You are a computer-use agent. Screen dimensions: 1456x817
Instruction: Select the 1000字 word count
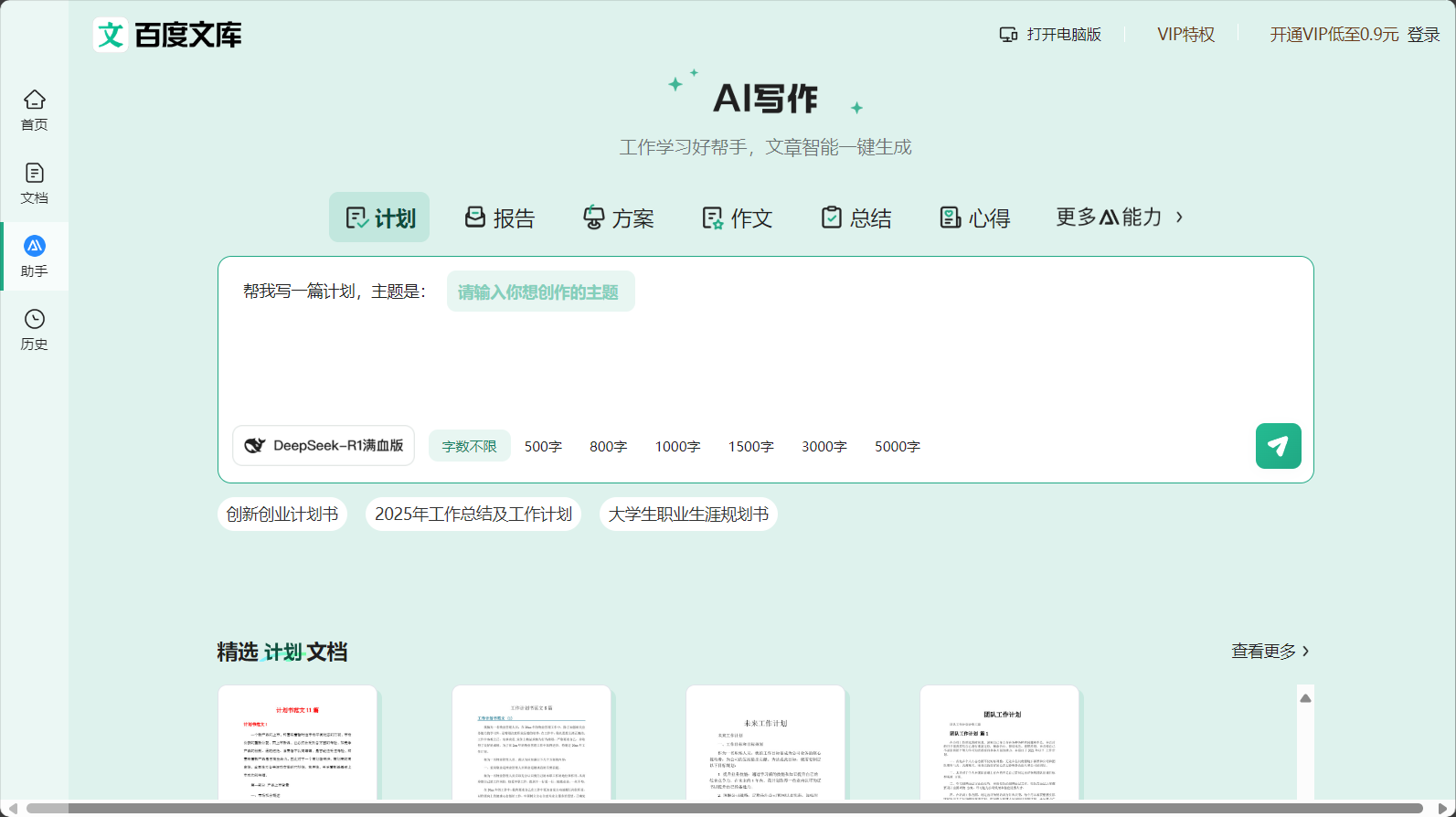[677, 446]
